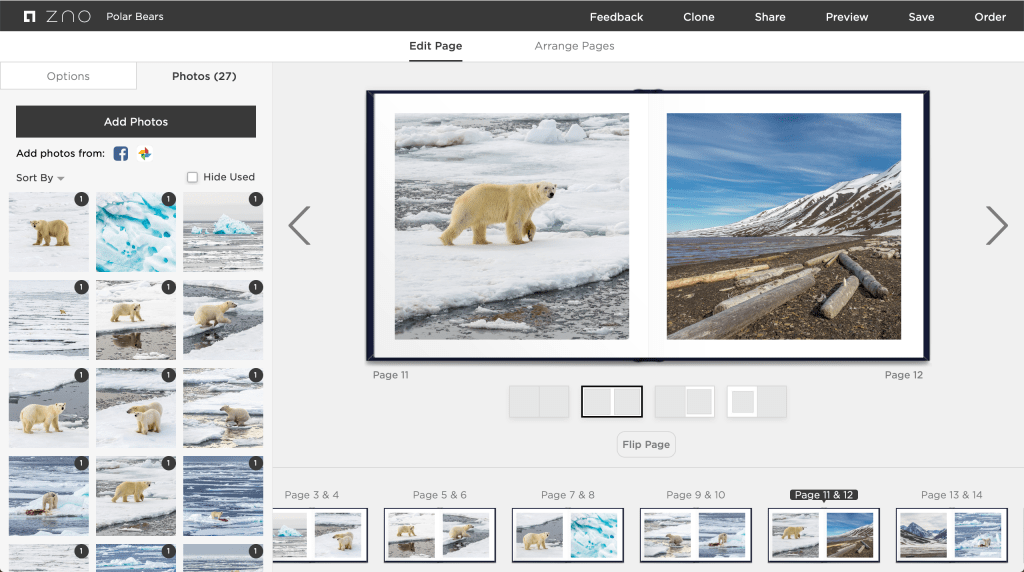
Task: Choose layout with left page framed photo
Action: point(757,402)
